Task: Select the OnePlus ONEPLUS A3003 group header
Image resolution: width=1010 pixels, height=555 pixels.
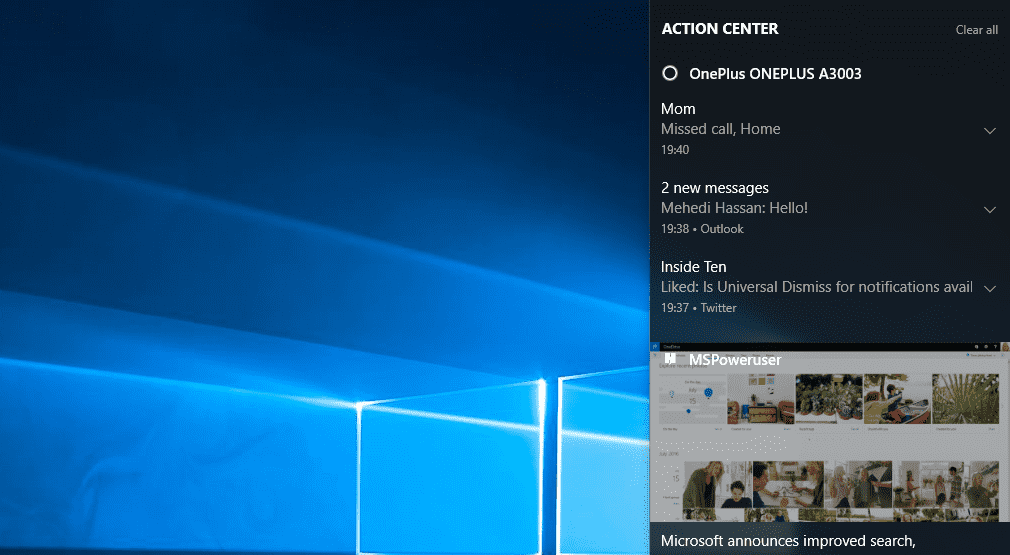Action: [775, 73]
